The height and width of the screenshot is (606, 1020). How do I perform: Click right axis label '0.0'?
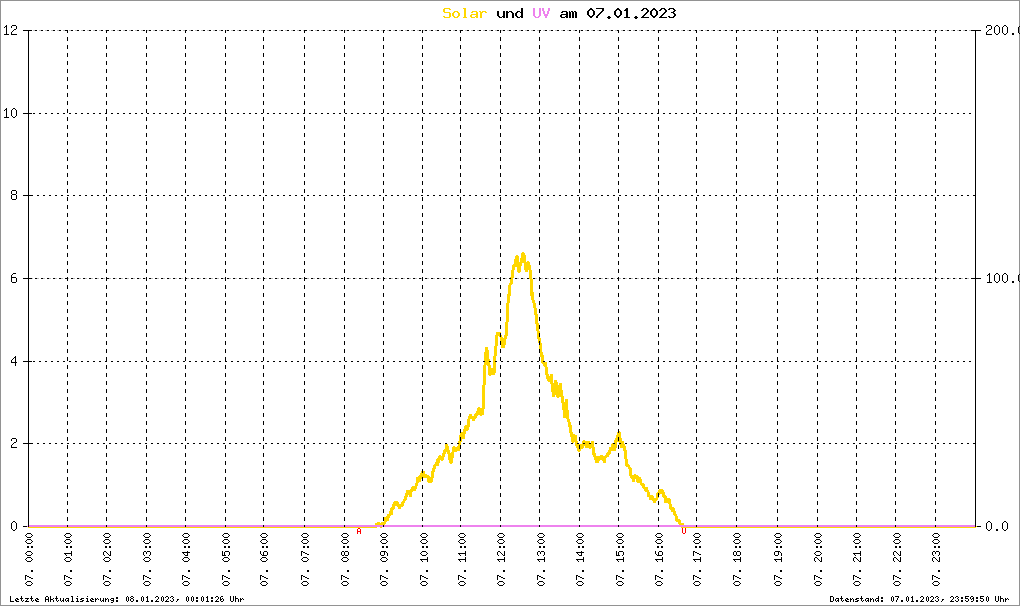pos(998,526)
